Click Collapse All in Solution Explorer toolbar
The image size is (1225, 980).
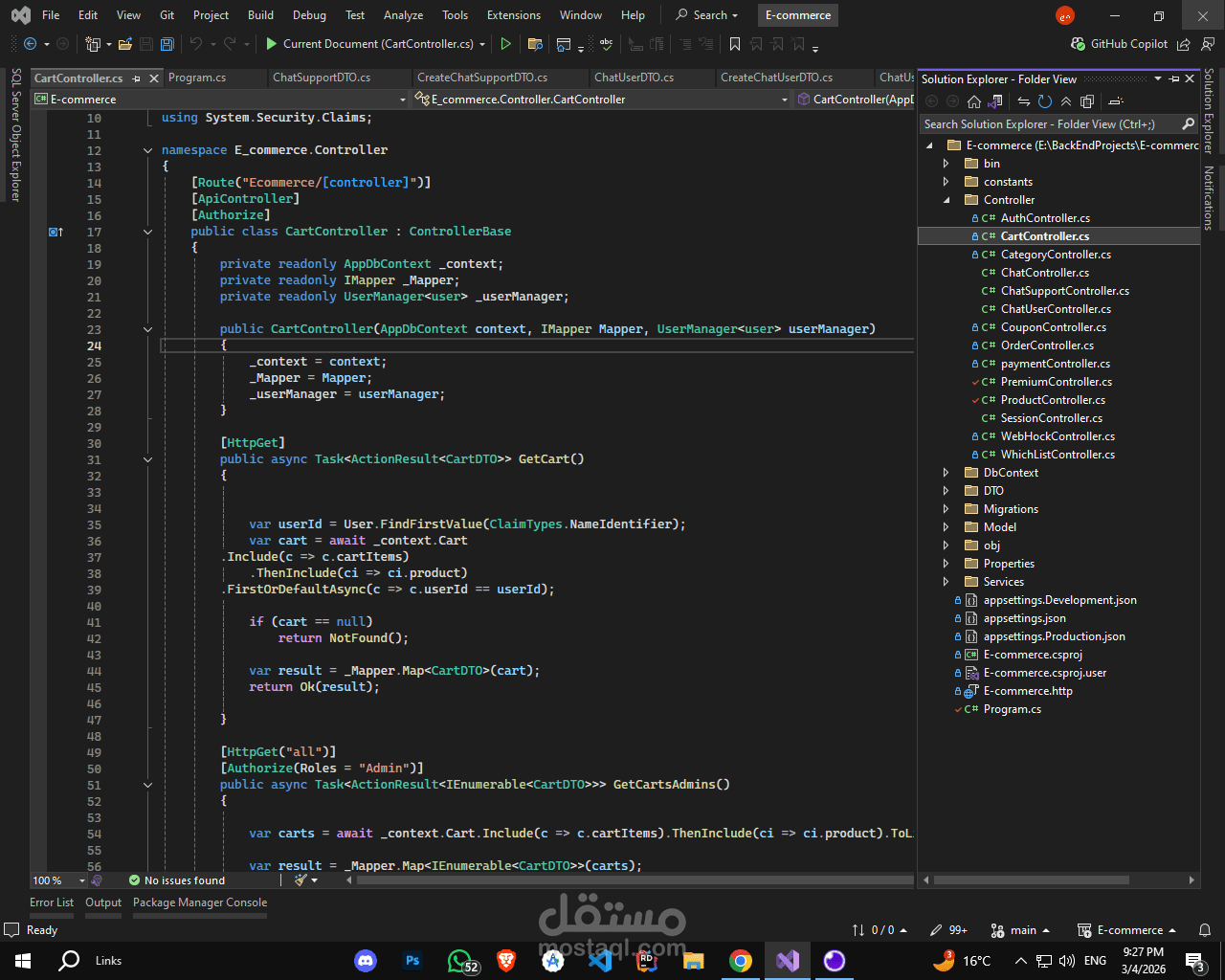[x=1066, y=101]
